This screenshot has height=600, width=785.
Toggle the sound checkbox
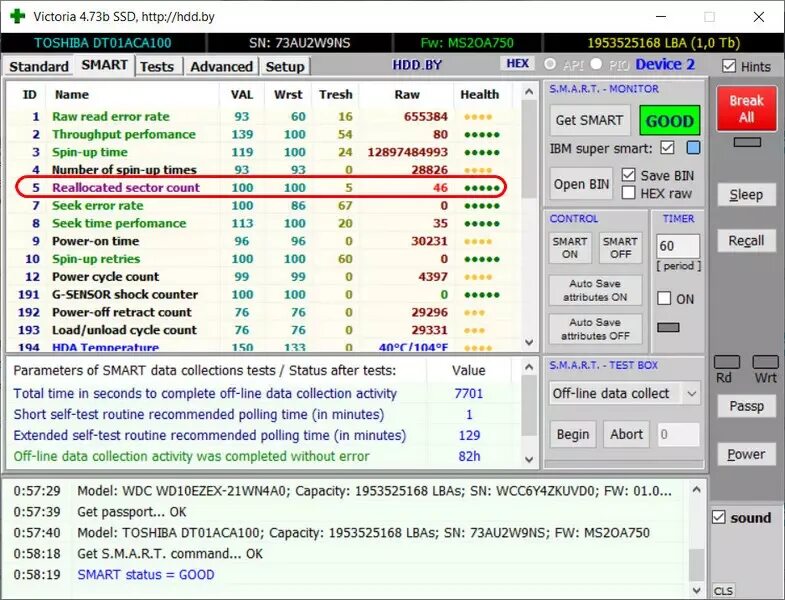coord(718,517)
